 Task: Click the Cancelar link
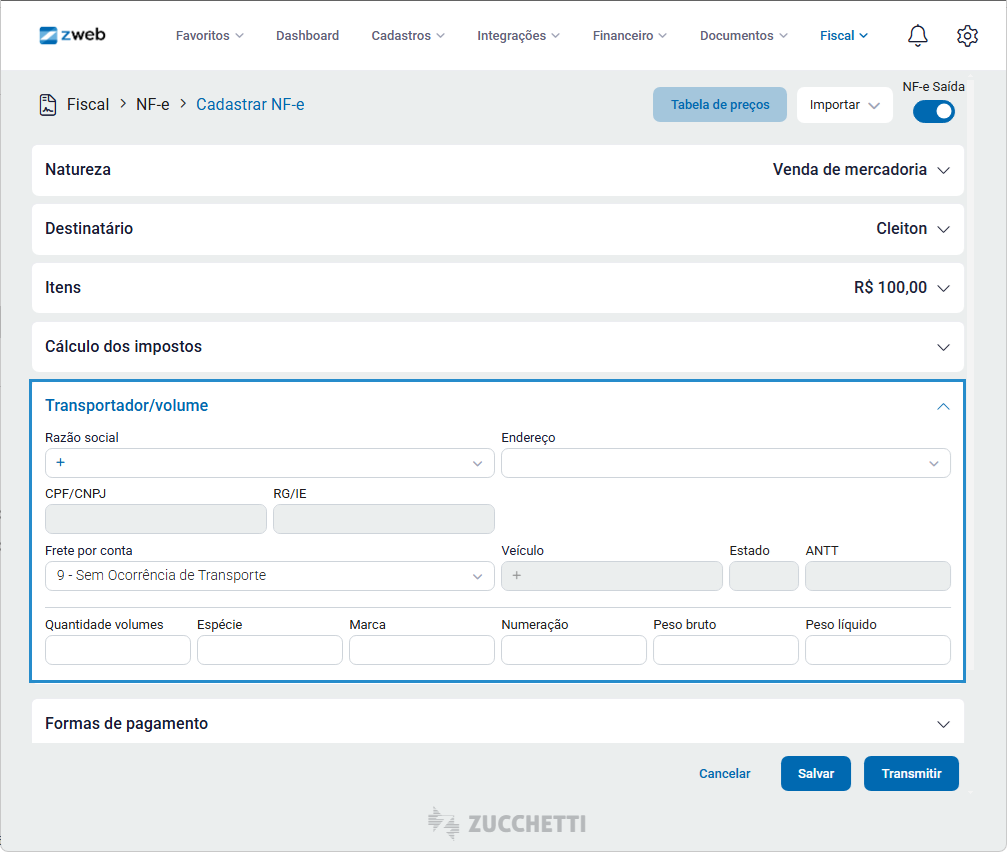click(724, 774)
